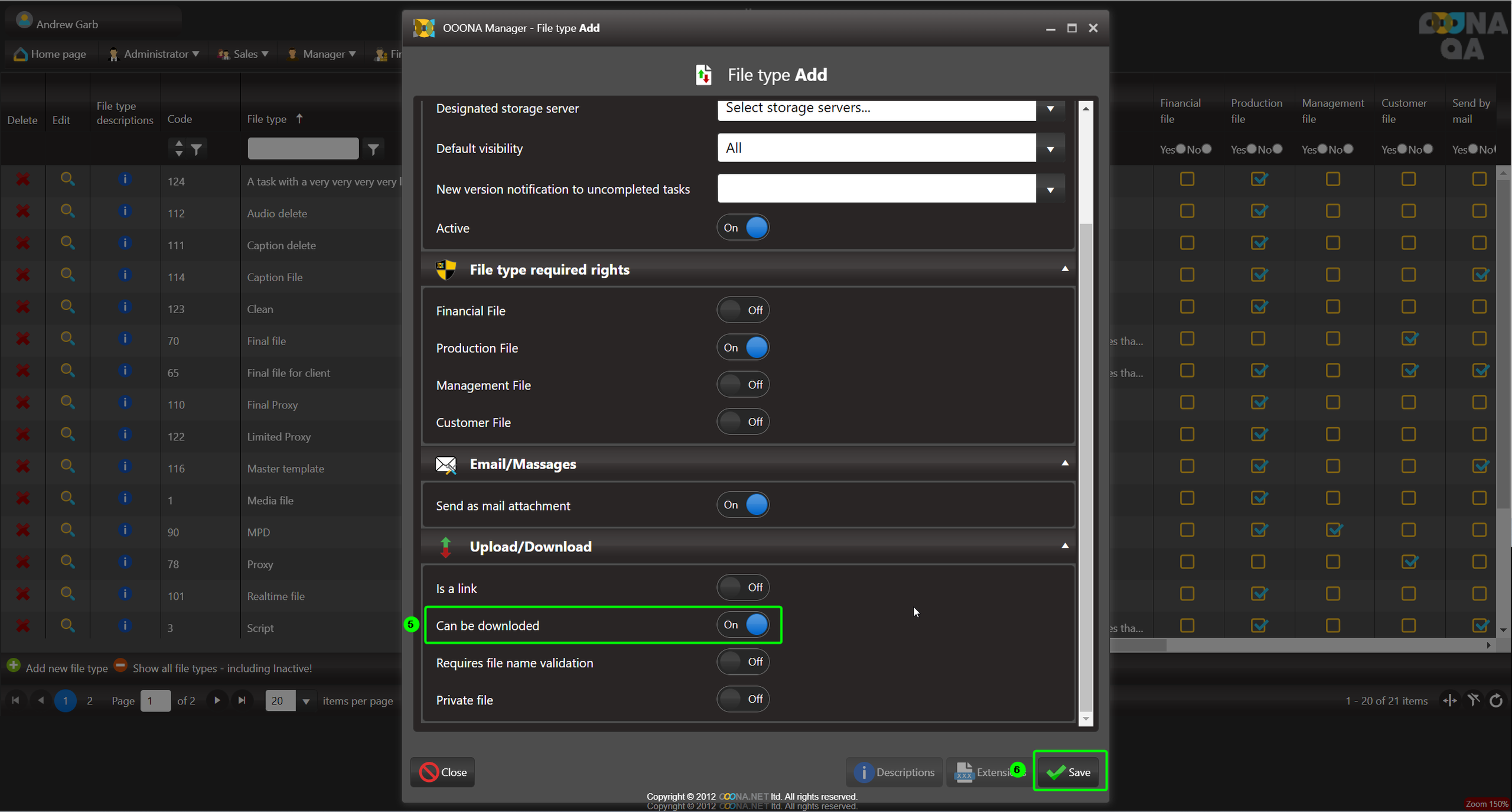
Task: Open Default visibility dropdown
Action: click(1050, 148)
